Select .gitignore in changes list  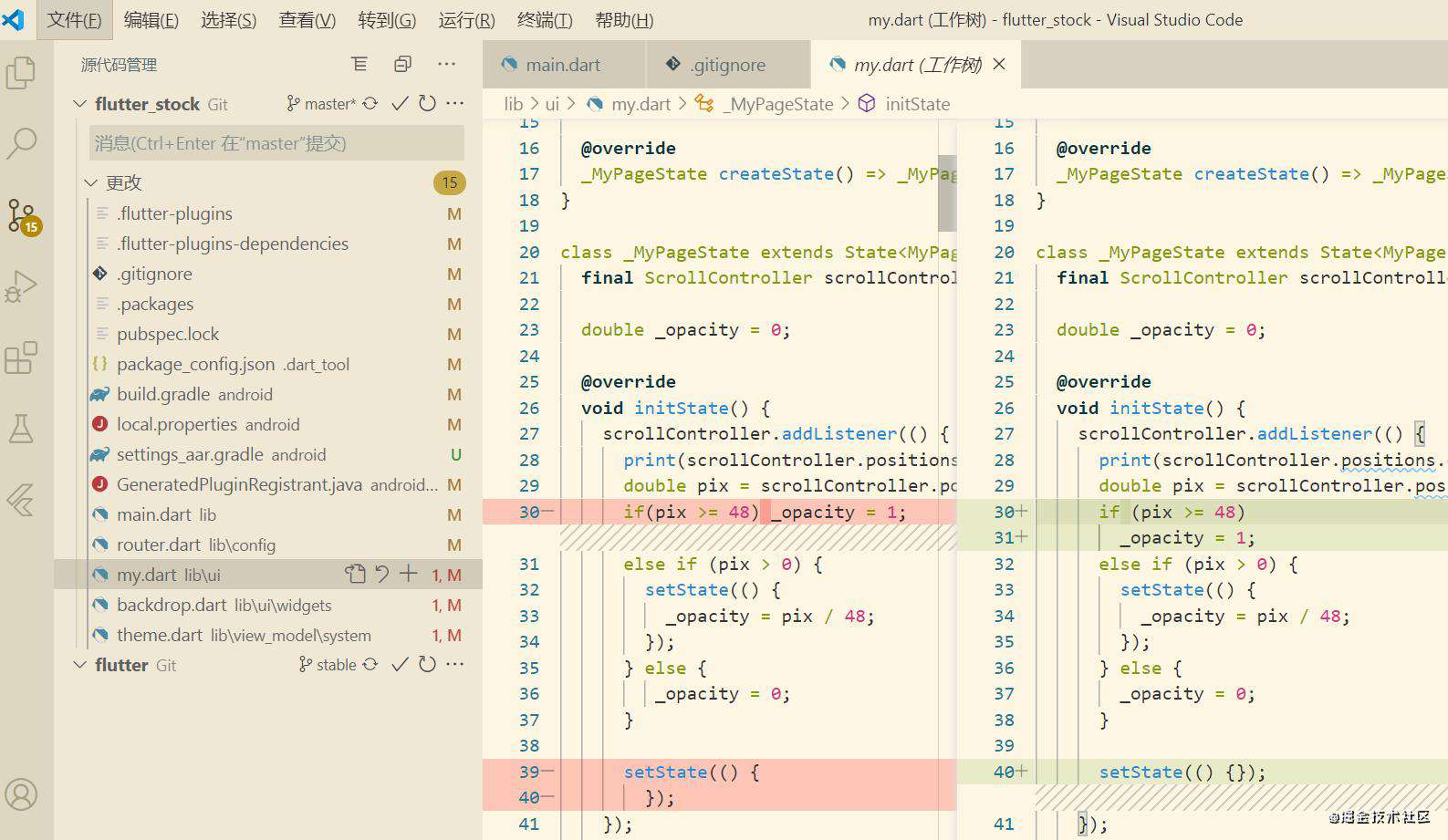[x=268, y=274]
